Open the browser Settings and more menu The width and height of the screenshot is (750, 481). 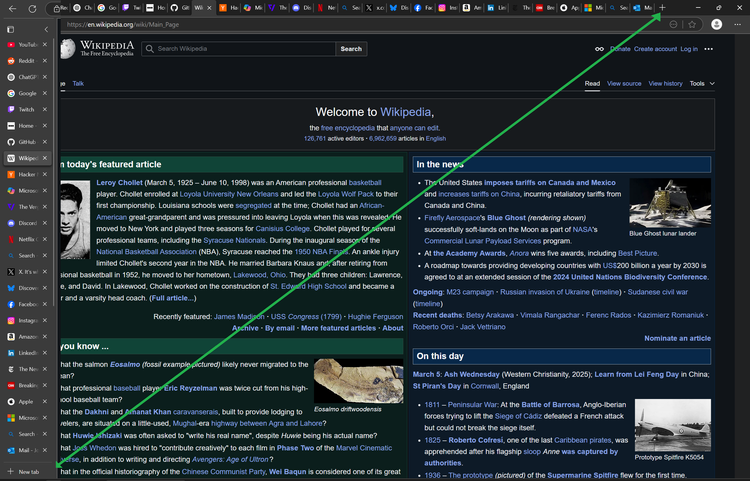coord(738,24)
